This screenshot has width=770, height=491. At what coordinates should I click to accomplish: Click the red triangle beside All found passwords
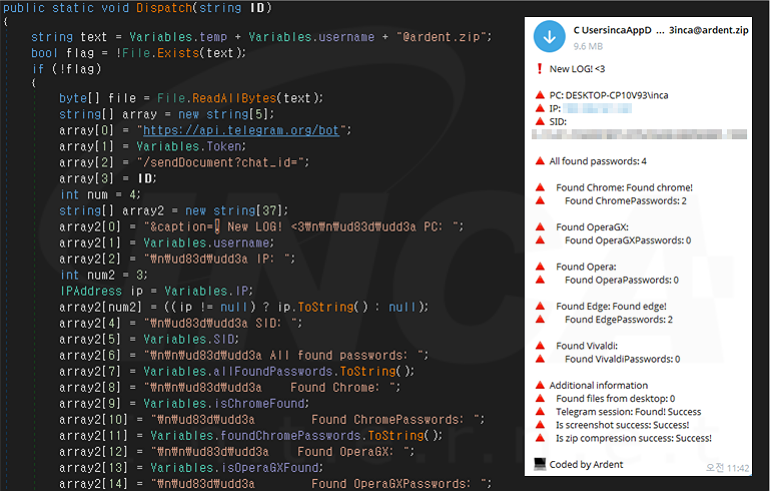(x=540, y=161)
